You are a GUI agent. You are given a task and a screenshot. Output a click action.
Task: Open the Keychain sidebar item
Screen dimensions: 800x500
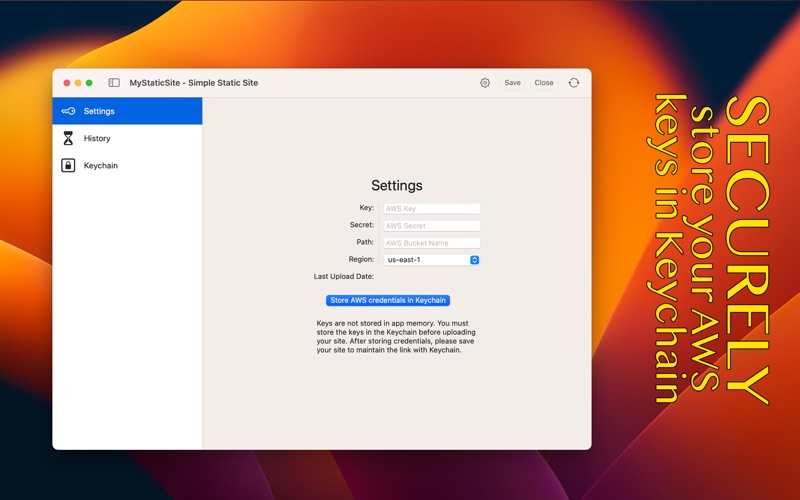[x=128, y=165]
